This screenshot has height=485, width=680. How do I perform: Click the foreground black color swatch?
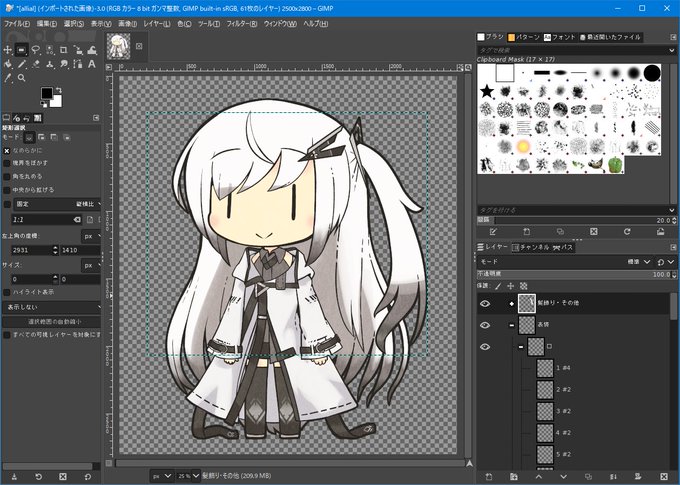click(46, 93)
